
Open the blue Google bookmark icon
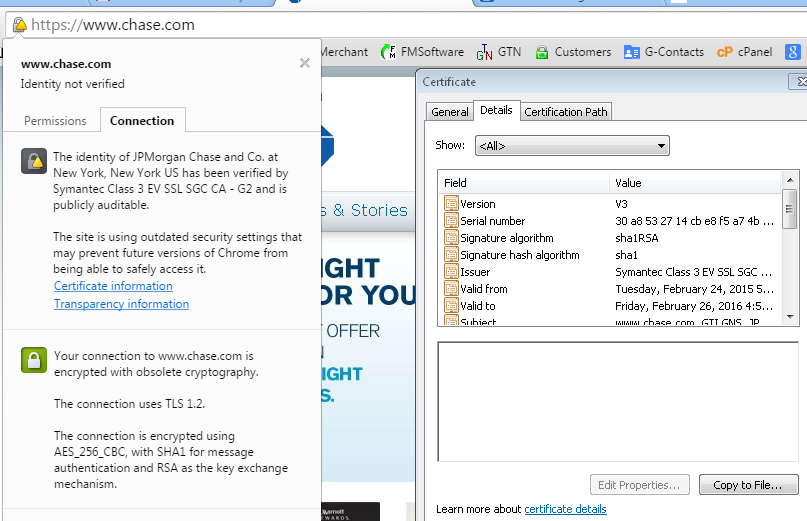793,52
